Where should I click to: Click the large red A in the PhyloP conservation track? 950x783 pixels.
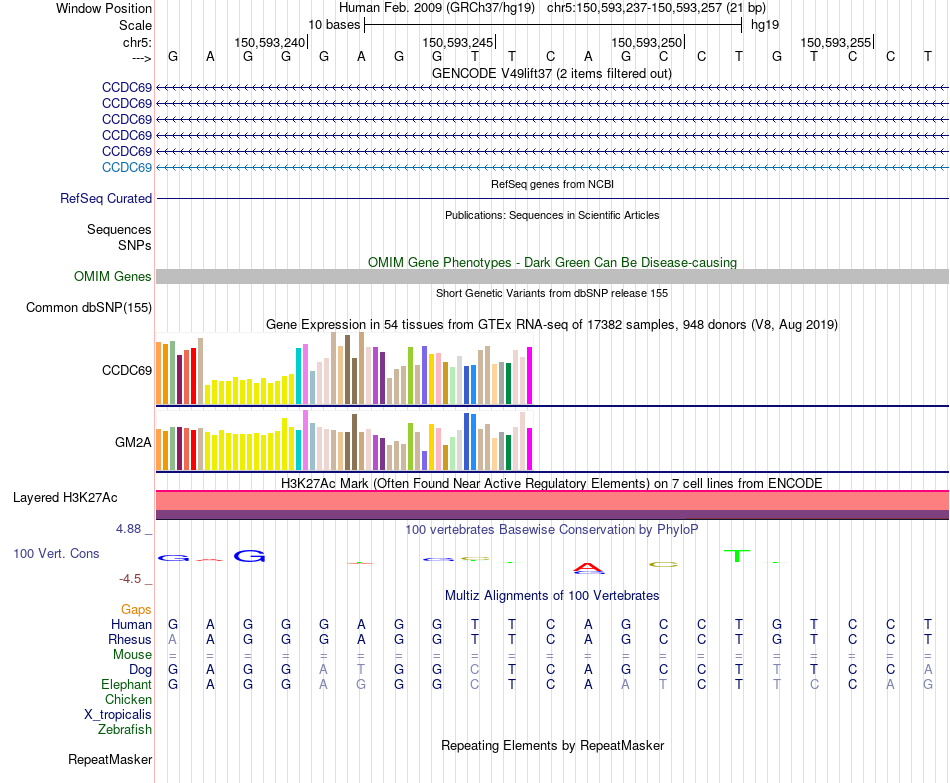pos(589,569)
